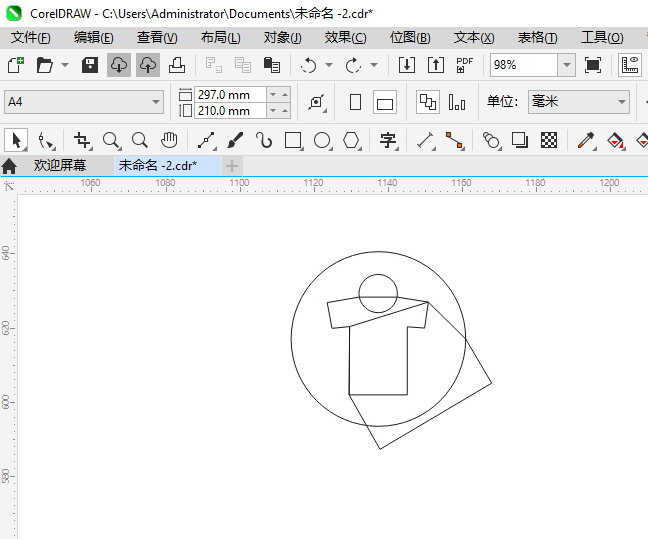Select the Text tool
Image resolution: width=648 pixels, height=539 pixels.
[388, 140]
